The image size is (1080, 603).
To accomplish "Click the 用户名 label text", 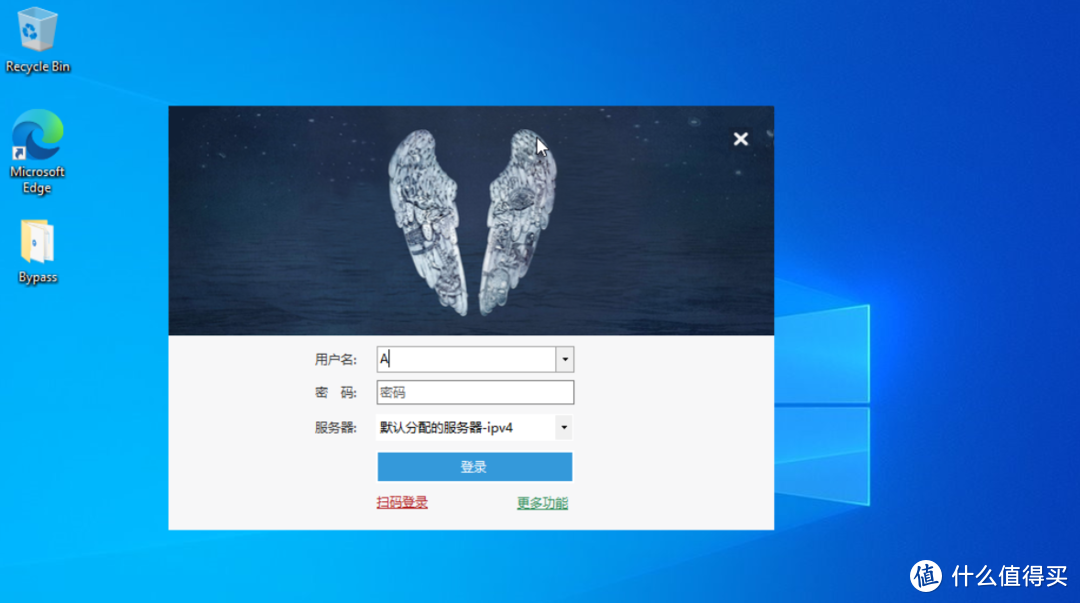I will [x=335, y=360].
